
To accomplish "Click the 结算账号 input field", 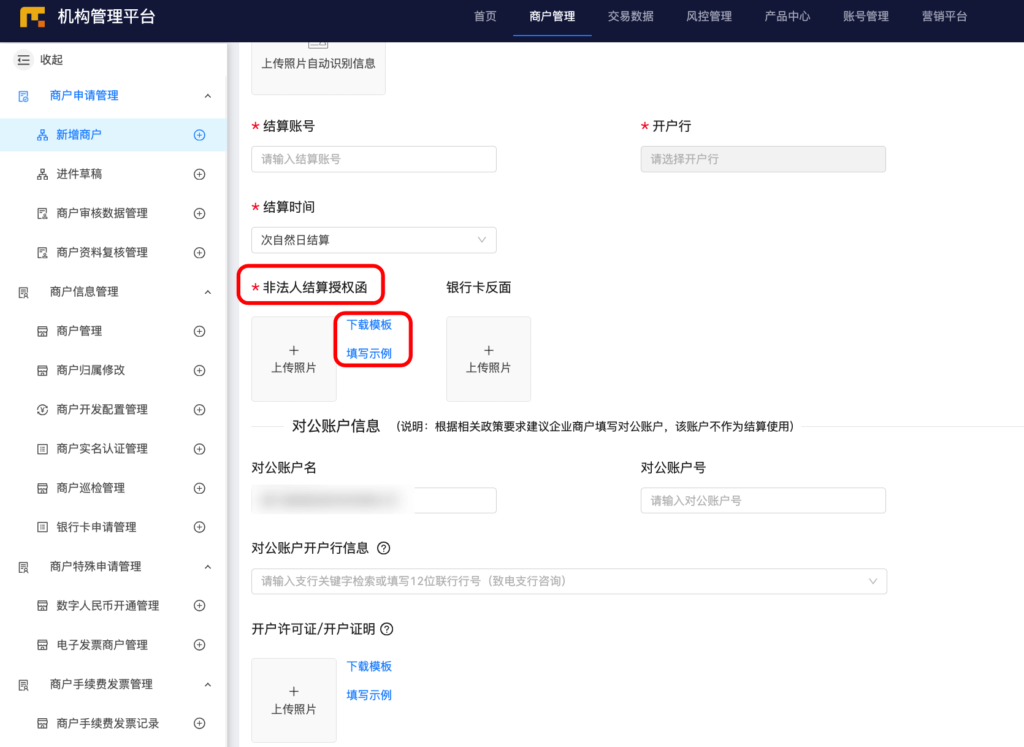I will (373, 159).
